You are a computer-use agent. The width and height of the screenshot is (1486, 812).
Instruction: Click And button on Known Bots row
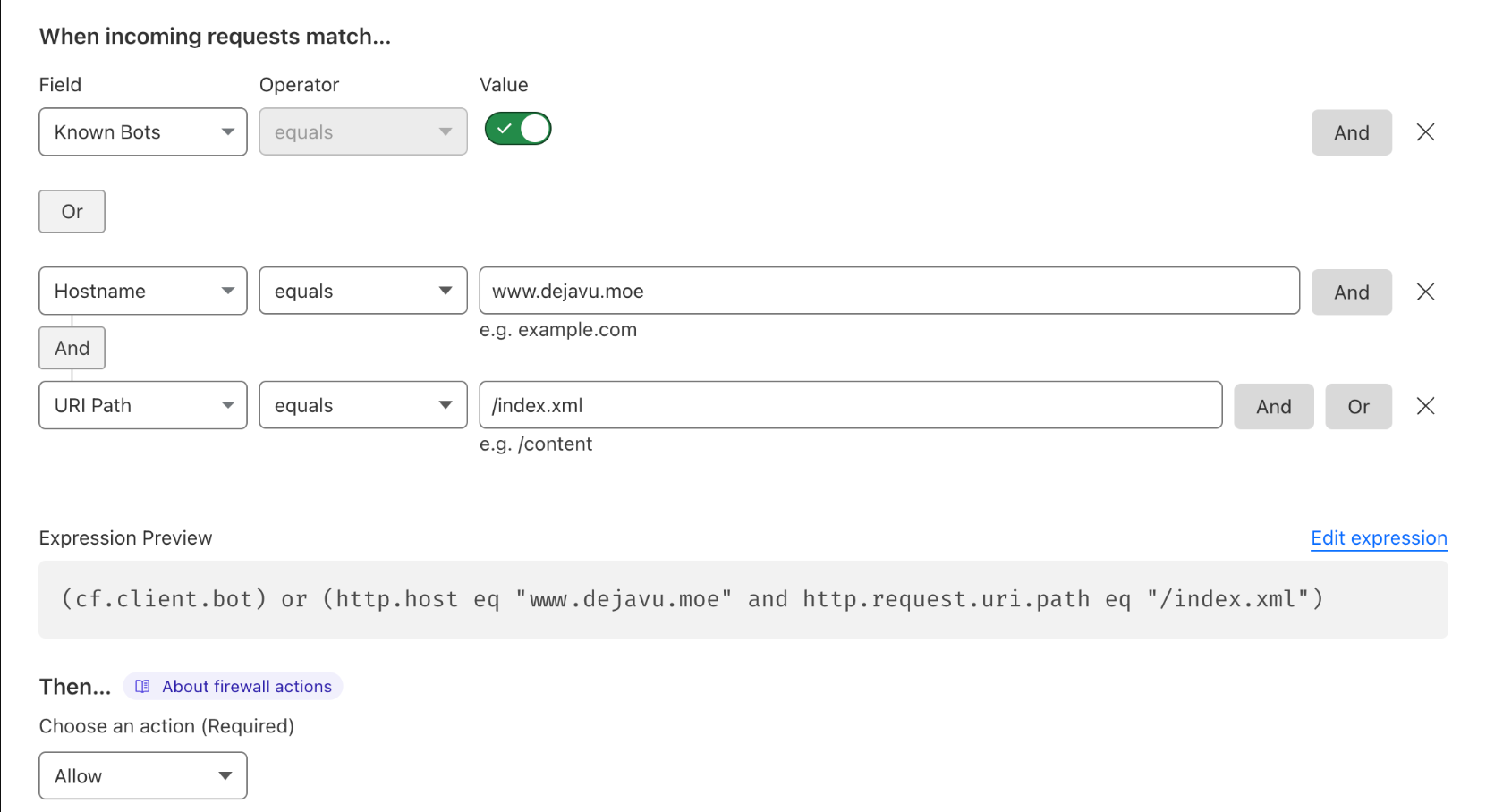(1351, 132)
